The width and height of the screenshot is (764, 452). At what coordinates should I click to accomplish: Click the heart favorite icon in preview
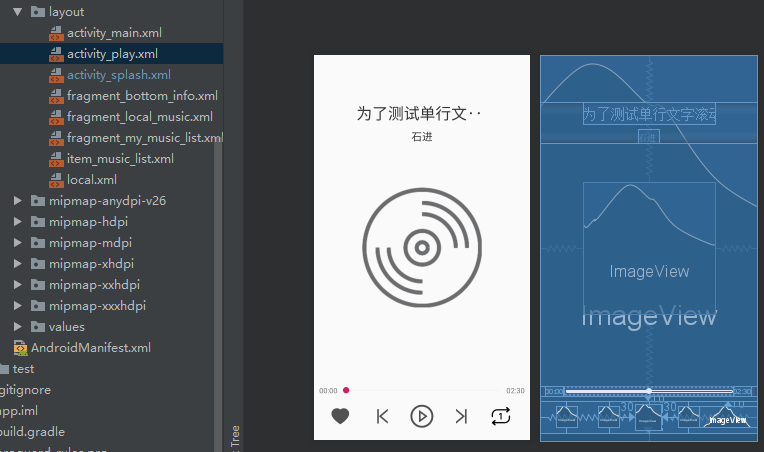(x=340, y=416)
